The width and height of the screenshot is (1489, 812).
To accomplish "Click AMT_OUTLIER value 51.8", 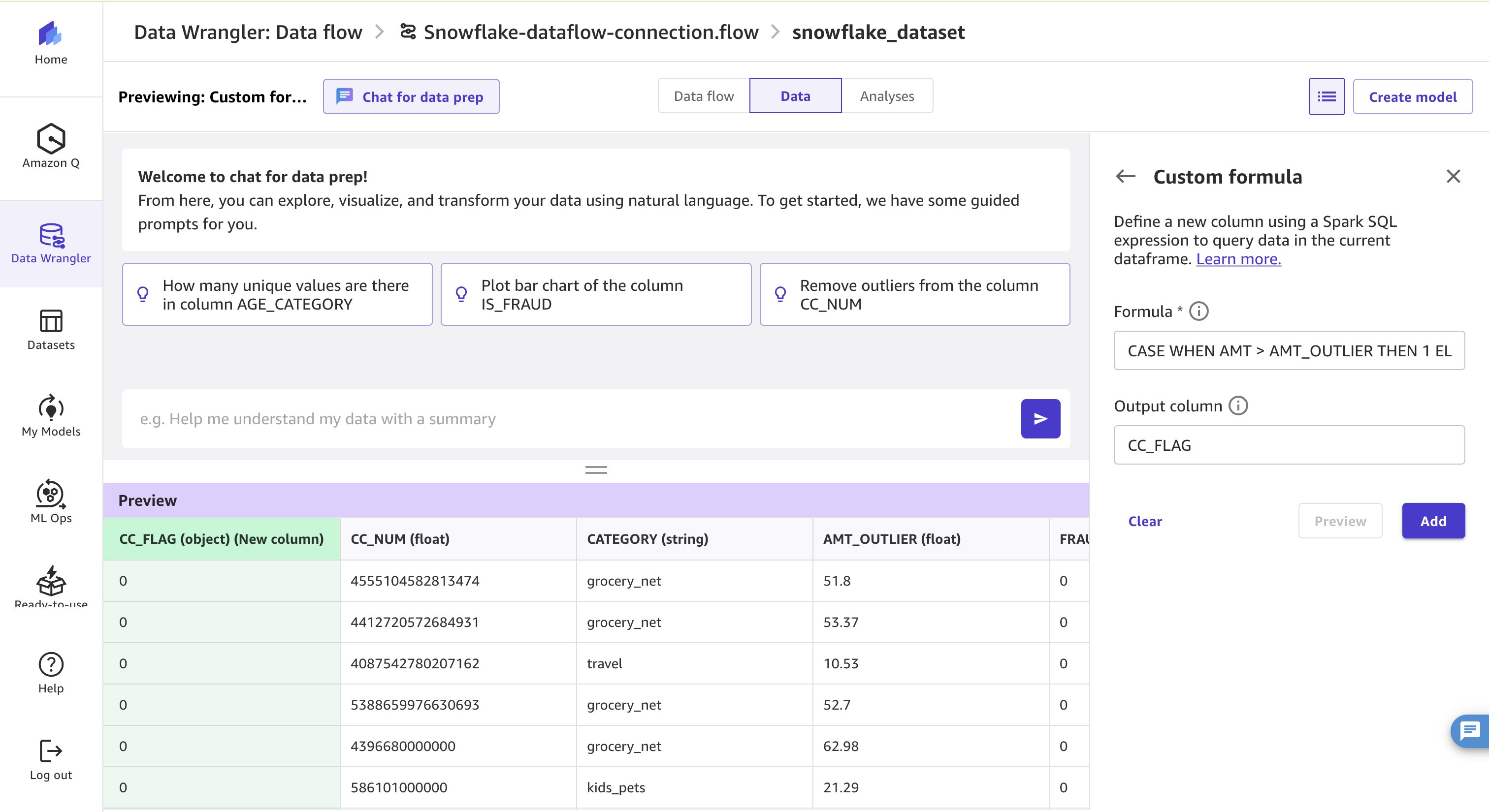I will click(931, 580).
